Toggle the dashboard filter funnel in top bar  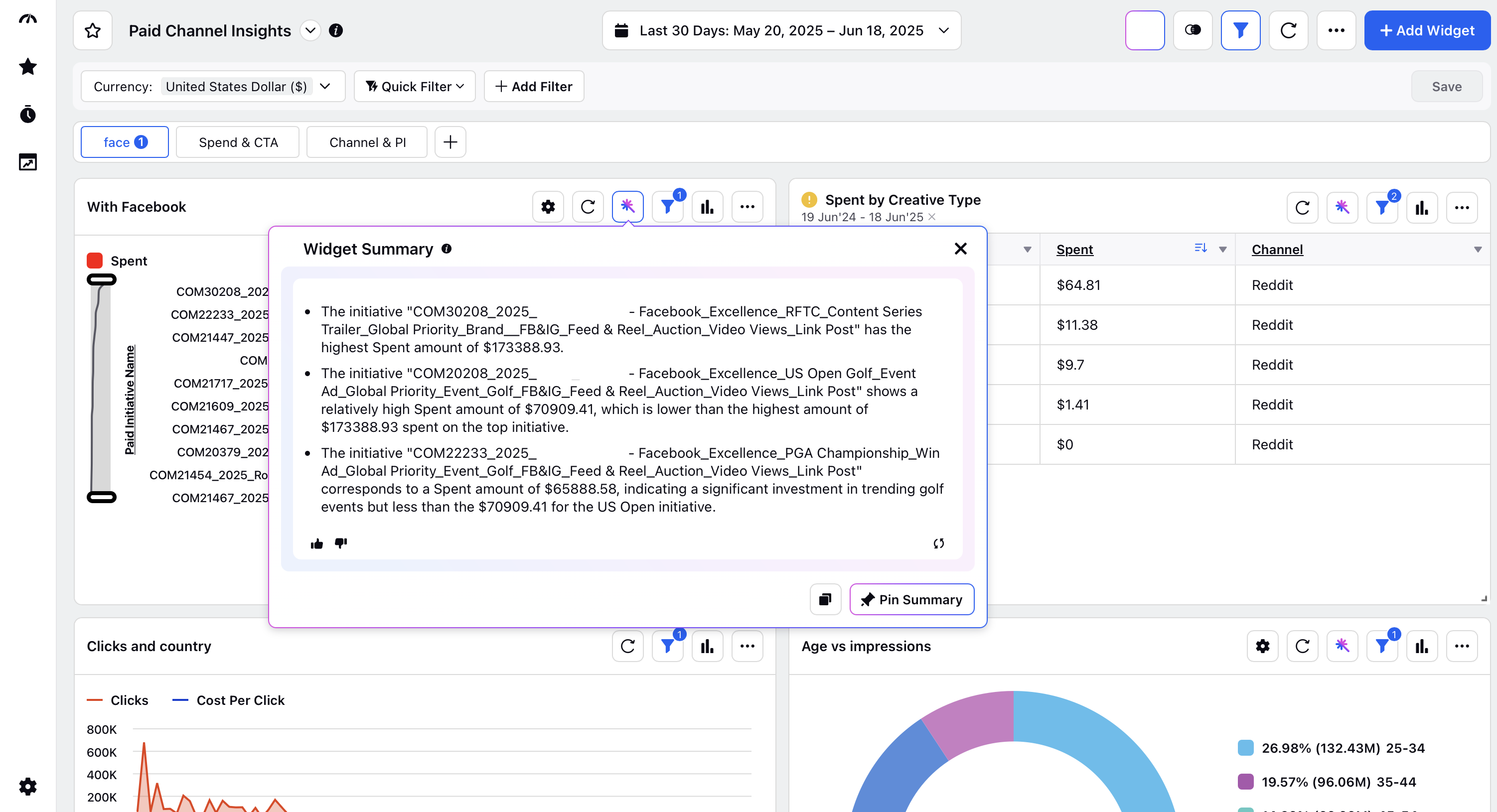tap(1240, 30)
